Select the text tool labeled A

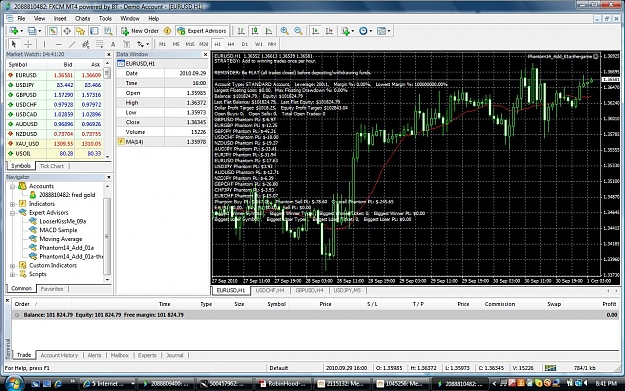click(x=113, y=44)
